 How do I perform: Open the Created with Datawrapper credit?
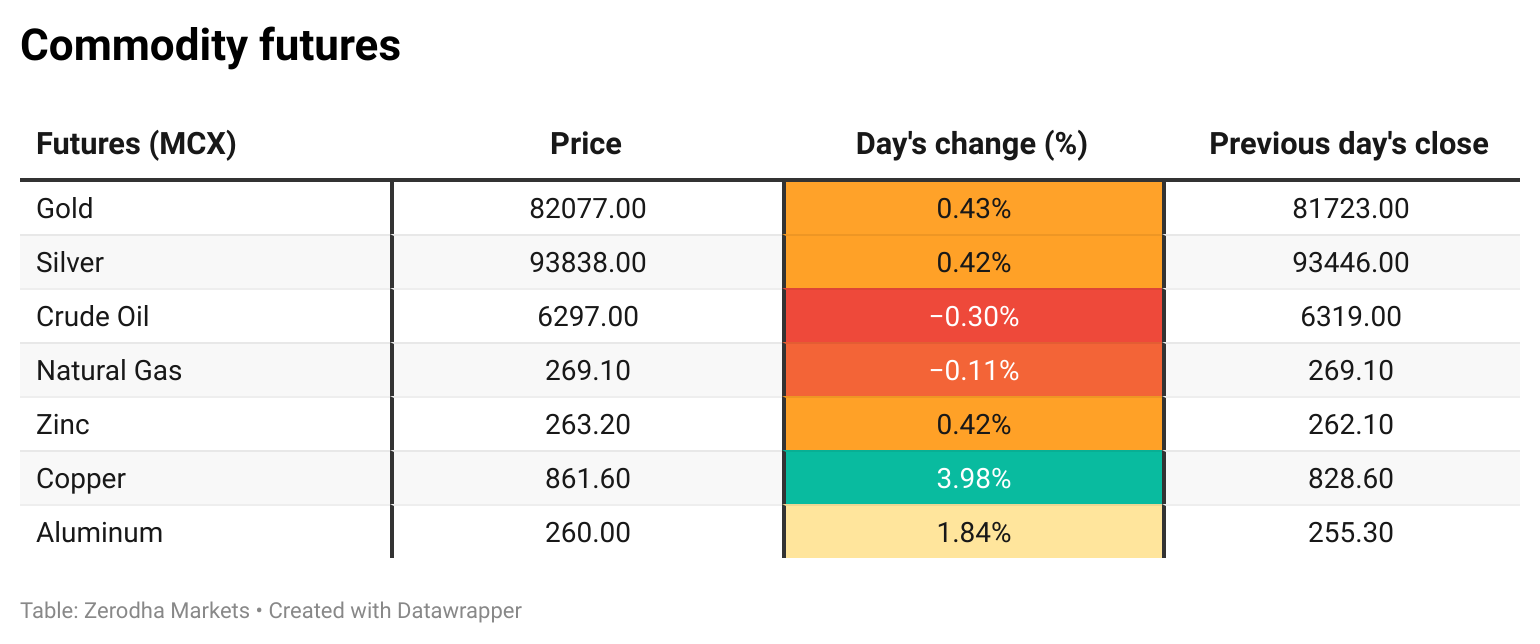point(395,610)
